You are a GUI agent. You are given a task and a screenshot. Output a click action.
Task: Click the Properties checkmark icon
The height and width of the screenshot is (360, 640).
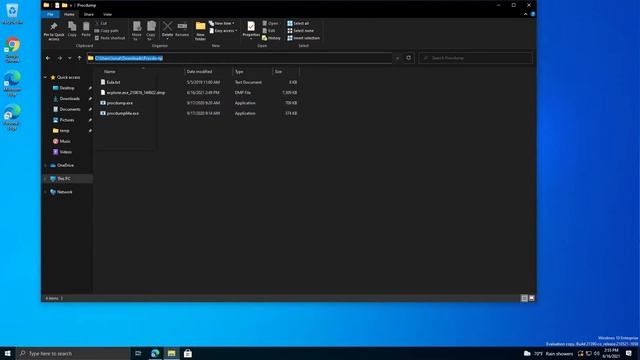click(251, 27)
